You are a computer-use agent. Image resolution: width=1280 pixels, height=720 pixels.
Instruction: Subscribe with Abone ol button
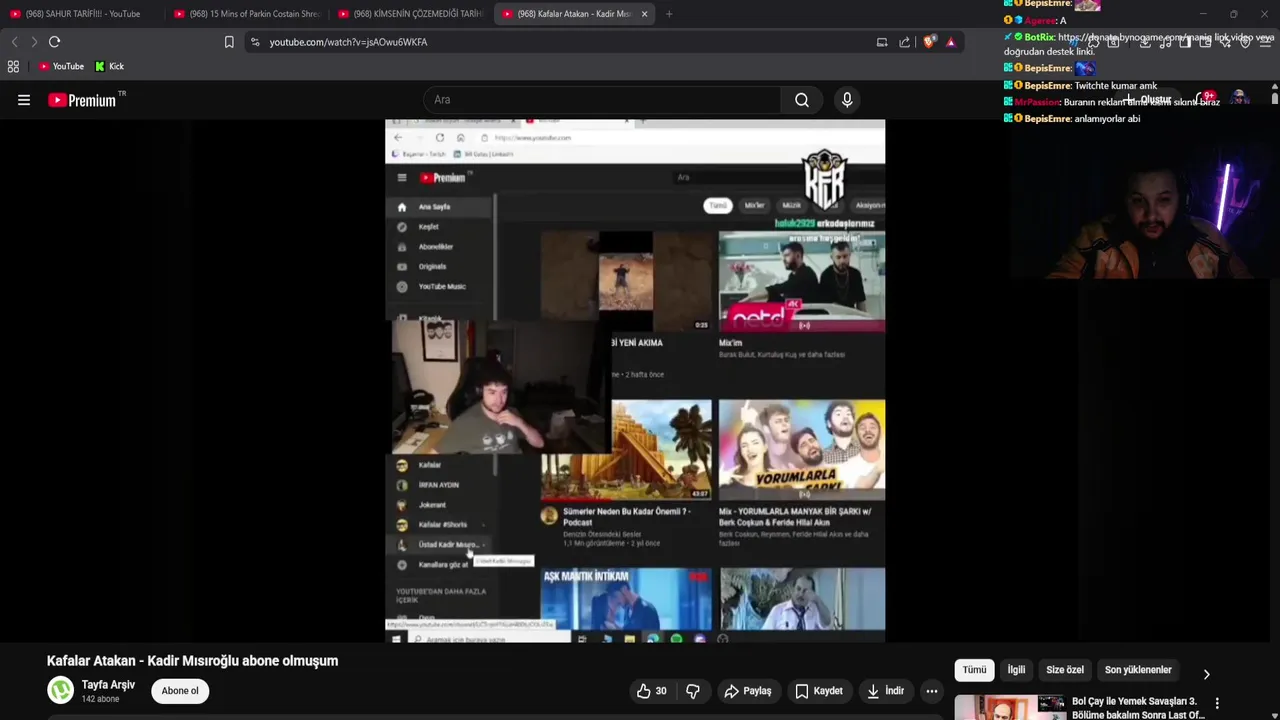coord(180,691)
